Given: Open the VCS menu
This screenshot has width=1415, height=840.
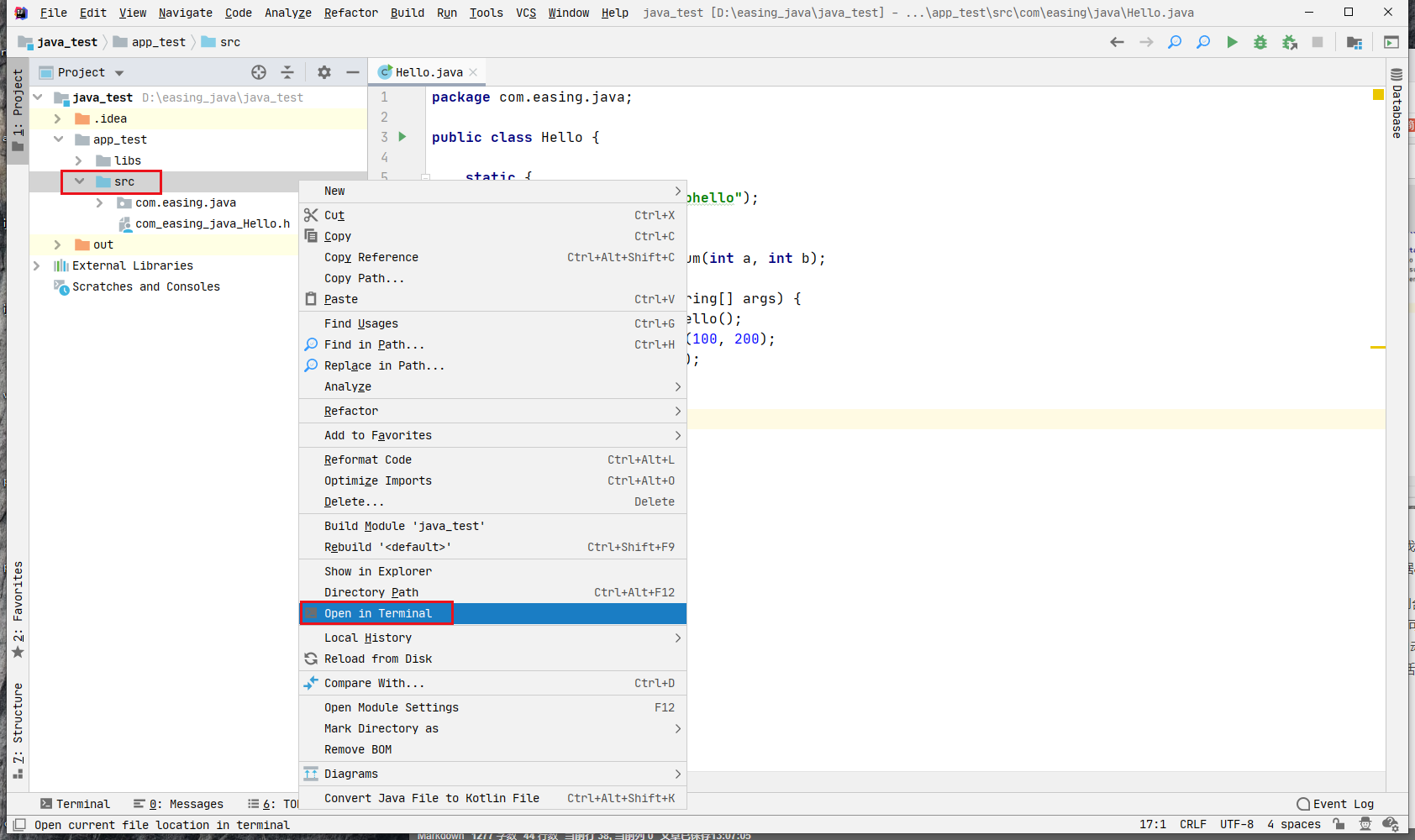Looking at the screenshot, I should (x=525, y=13).
